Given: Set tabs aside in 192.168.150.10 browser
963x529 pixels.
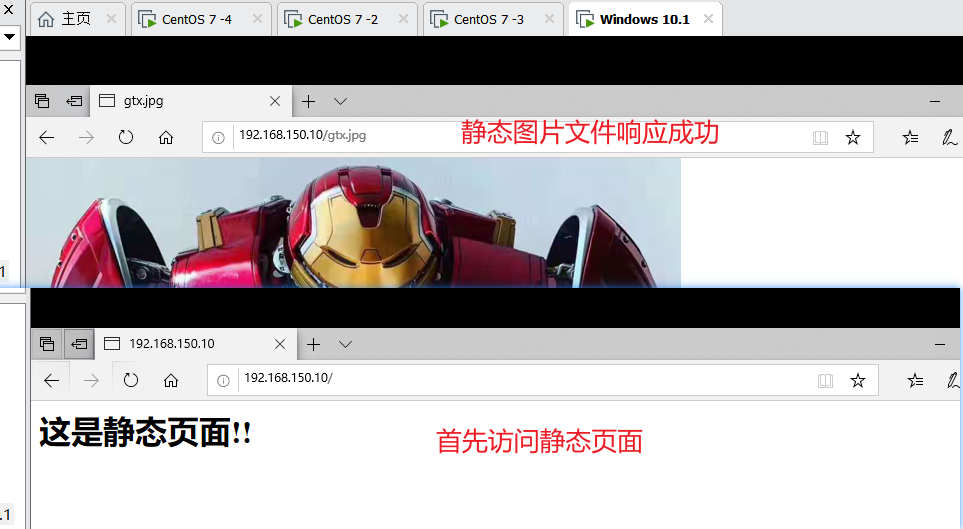Looking at the screenshot, I should click(79, 344).
